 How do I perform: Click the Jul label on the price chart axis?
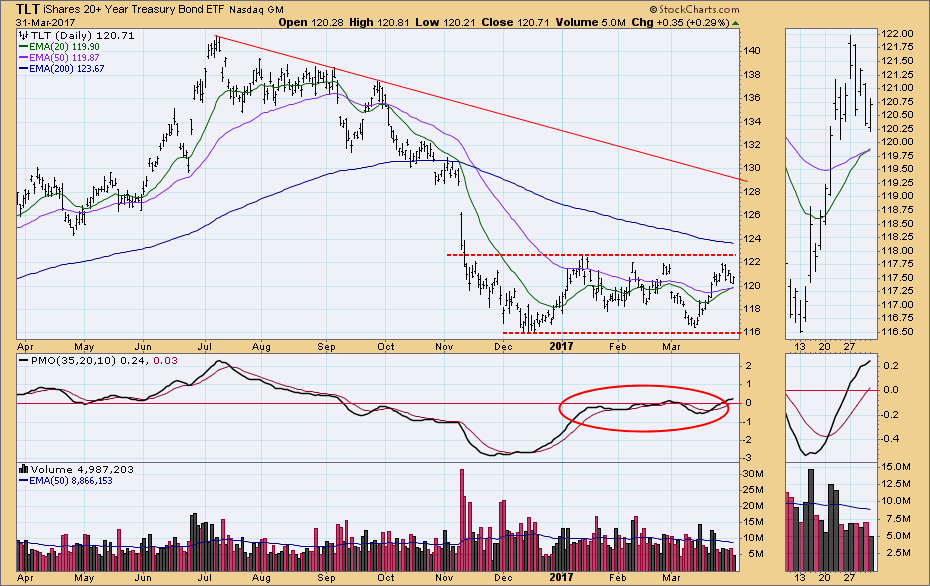[205, 346]
